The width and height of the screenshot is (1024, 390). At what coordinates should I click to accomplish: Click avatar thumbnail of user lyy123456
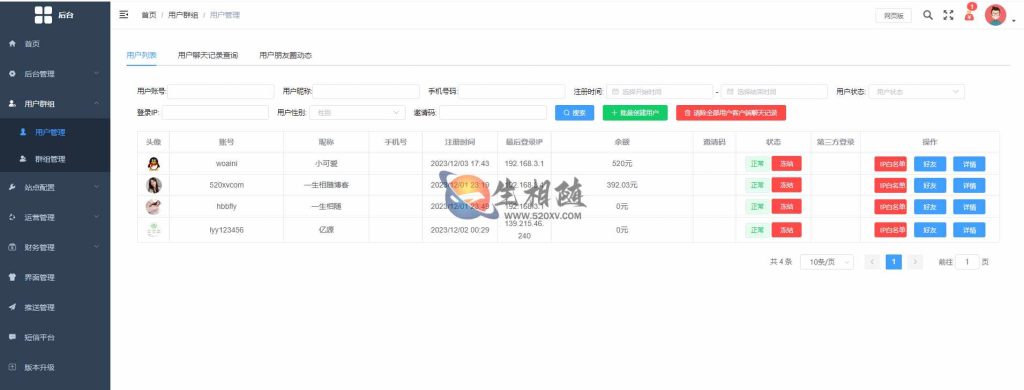coord(153,230)
